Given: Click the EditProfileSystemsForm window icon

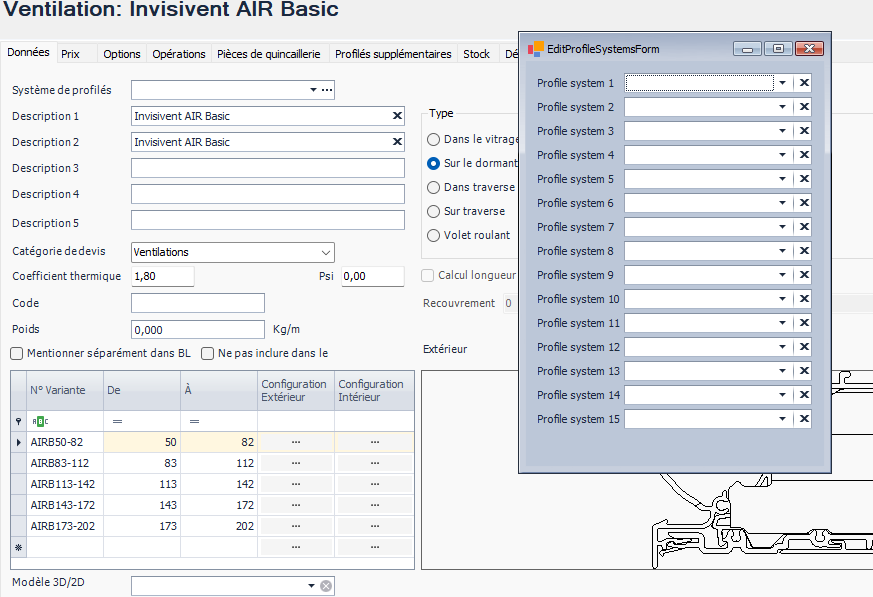Looking at the screenshot, I should point(535,49).
